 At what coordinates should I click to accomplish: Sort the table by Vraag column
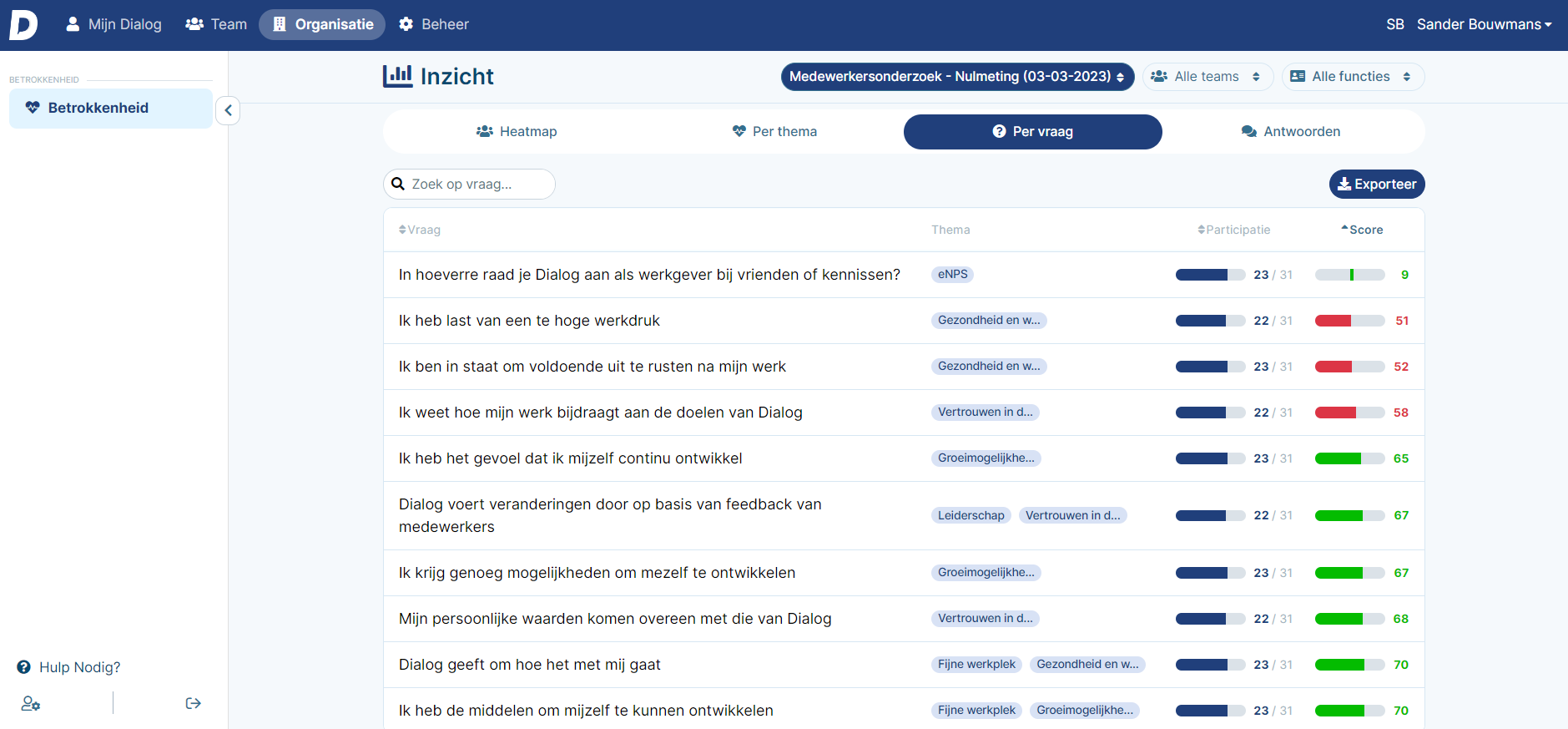pyautogui.click(x=420, y=230)
